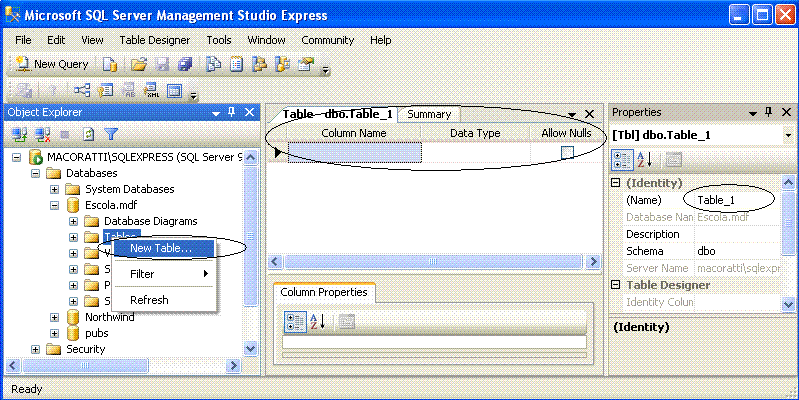799x400 pixels.
Task: Click the Data Type cell in first row
Action: (x=475, y=152)
